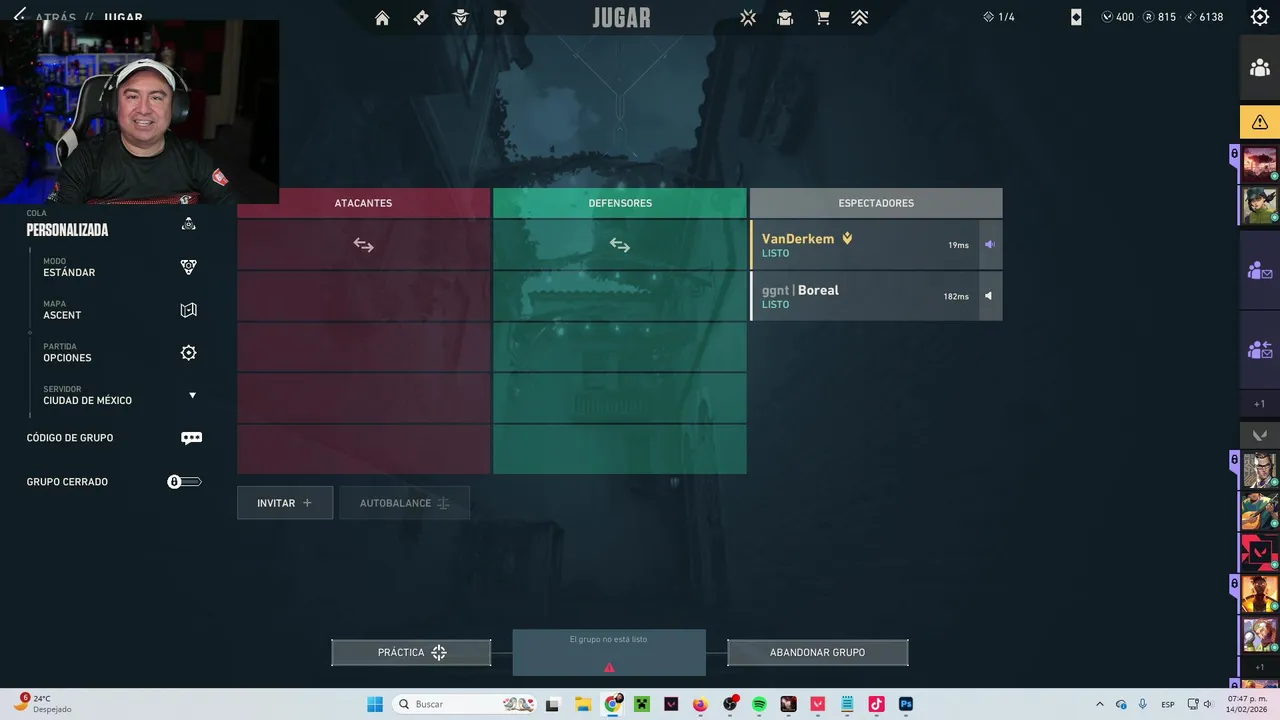Open the party invites icon in sidebar

pyautogui.click(x=1260, y=270)
